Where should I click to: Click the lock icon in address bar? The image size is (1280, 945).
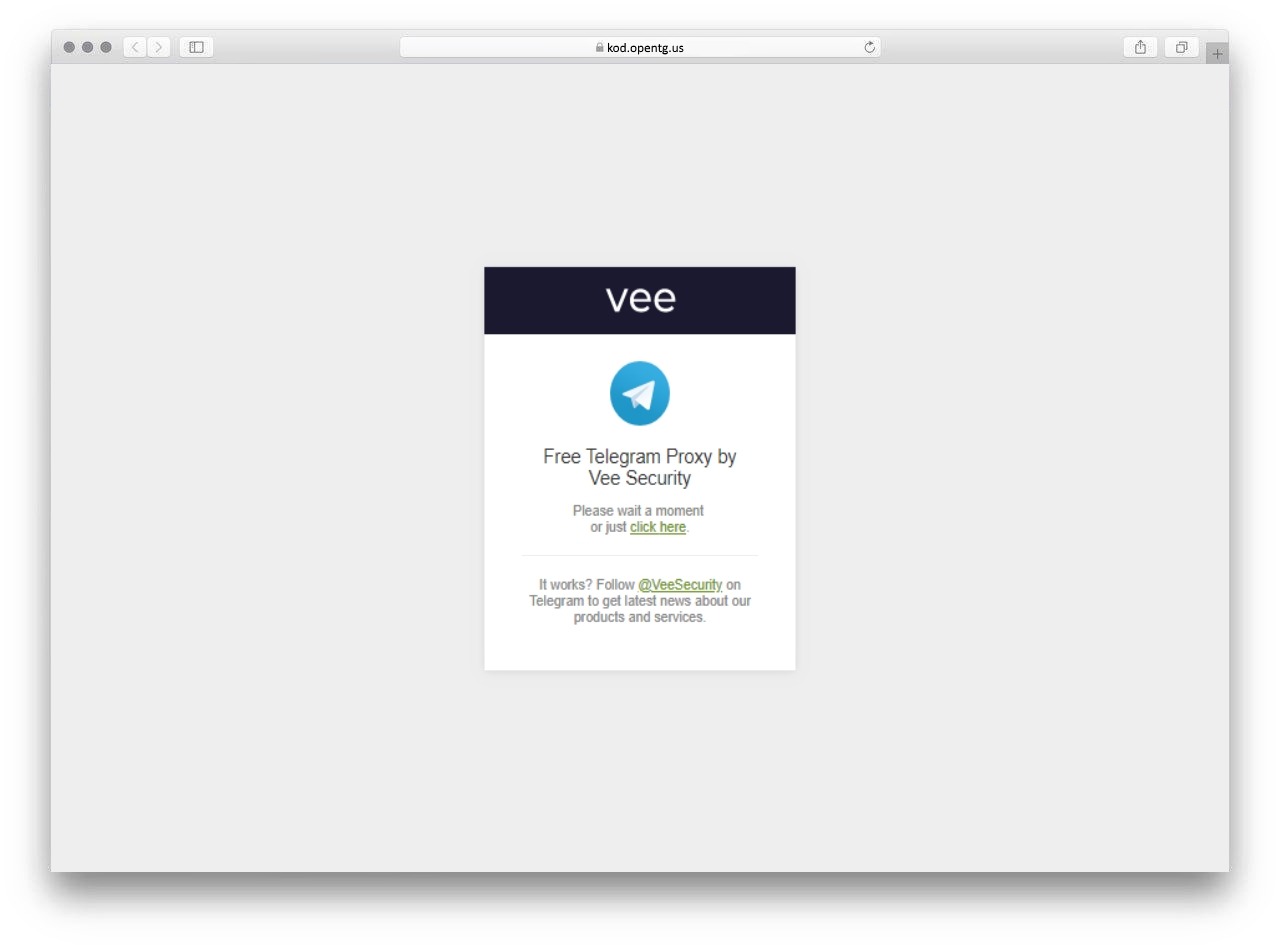600,47
